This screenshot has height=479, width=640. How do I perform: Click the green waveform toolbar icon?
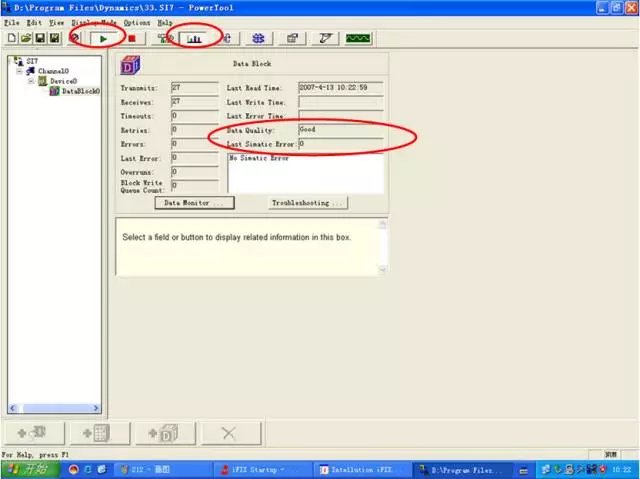359,38
